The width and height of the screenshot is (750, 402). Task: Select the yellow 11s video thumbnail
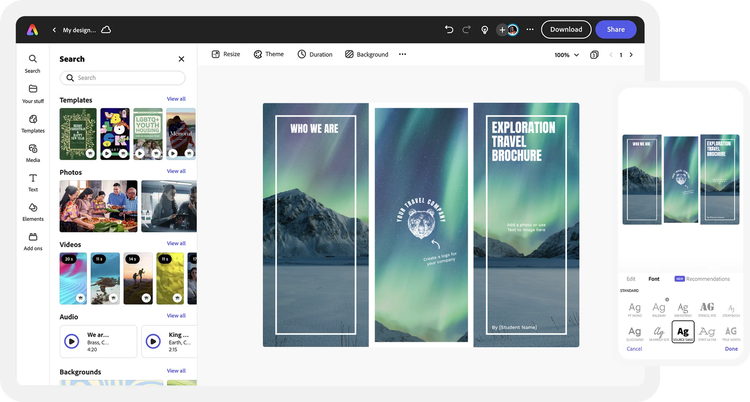coord(170,279)
